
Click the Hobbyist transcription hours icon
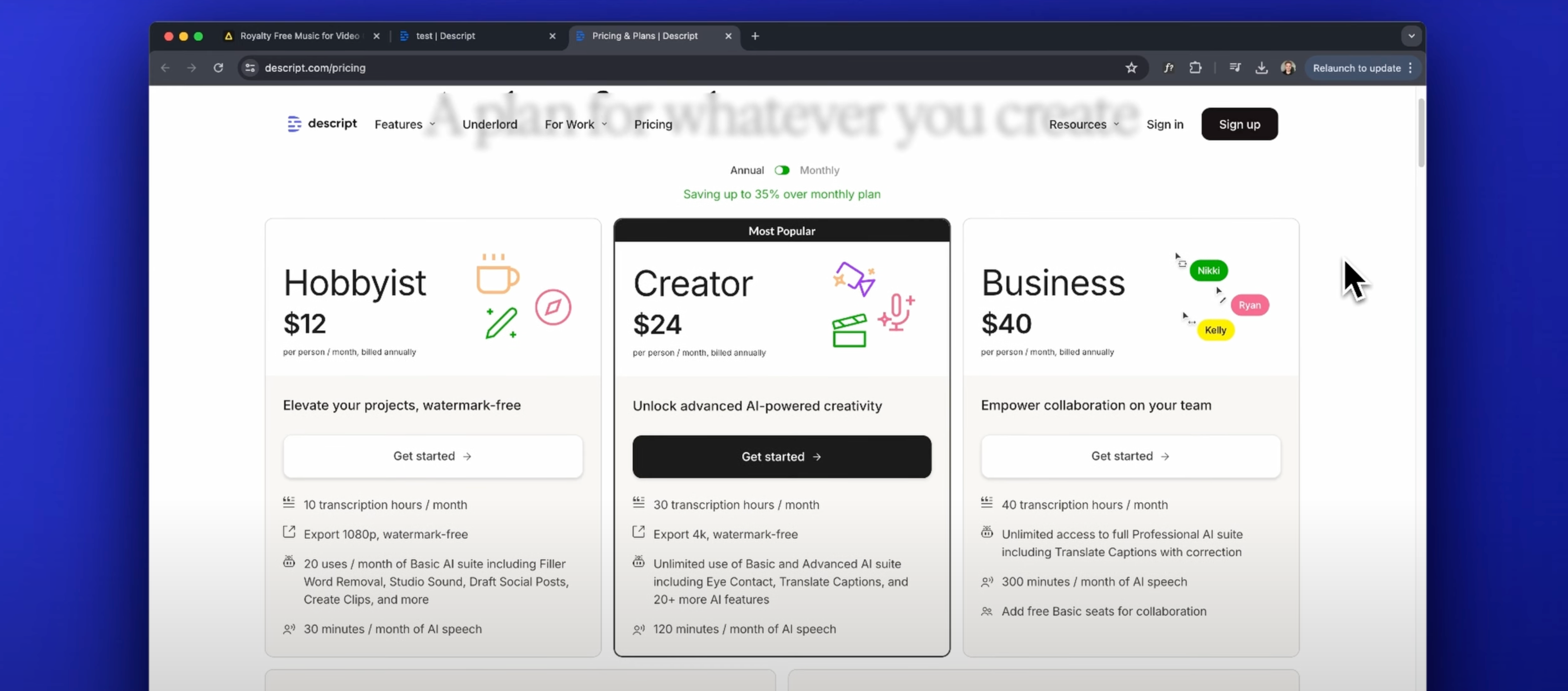[289, 503]
